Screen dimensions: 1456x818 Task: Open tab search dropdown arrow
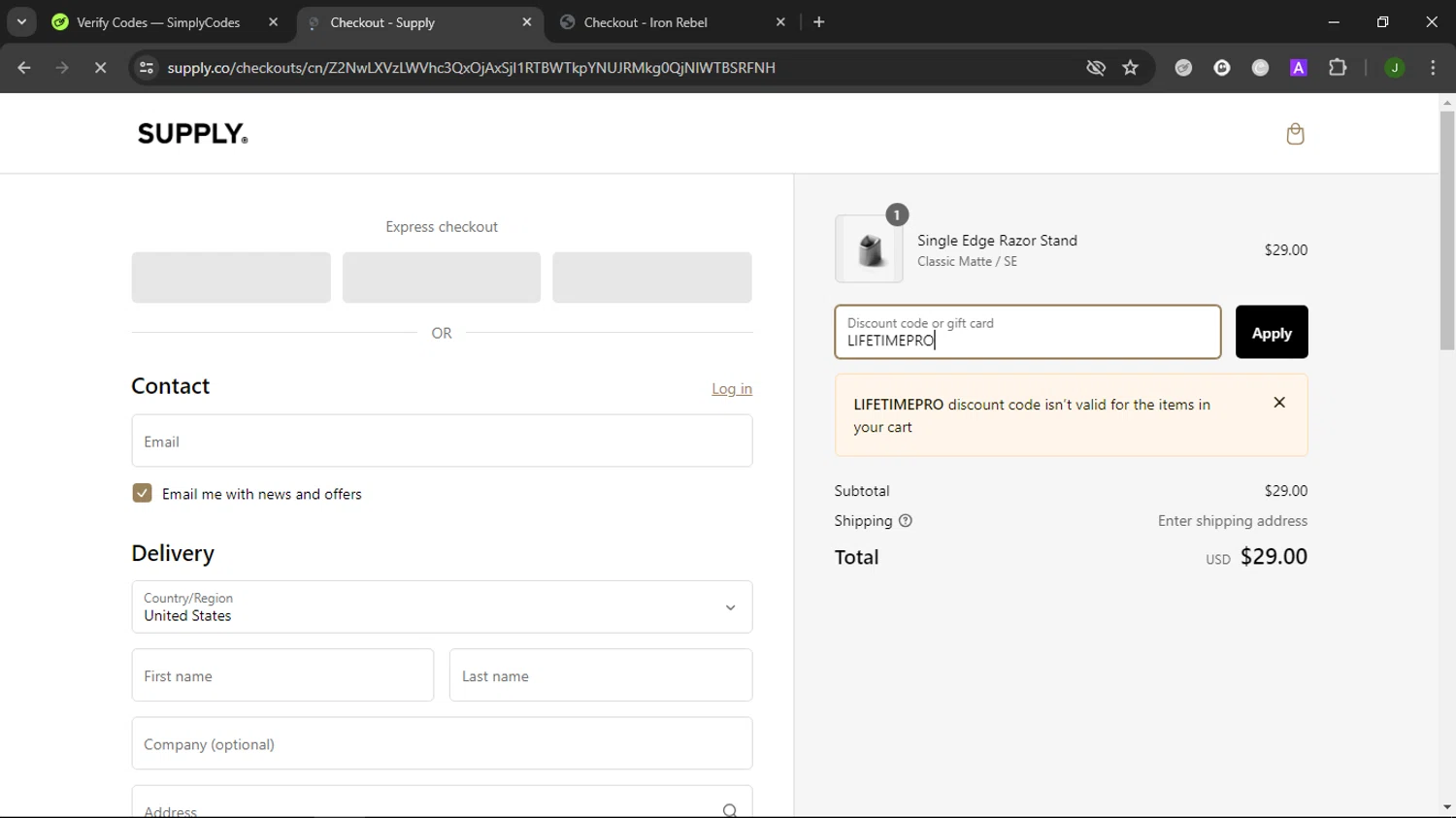[x=21, y=21]
